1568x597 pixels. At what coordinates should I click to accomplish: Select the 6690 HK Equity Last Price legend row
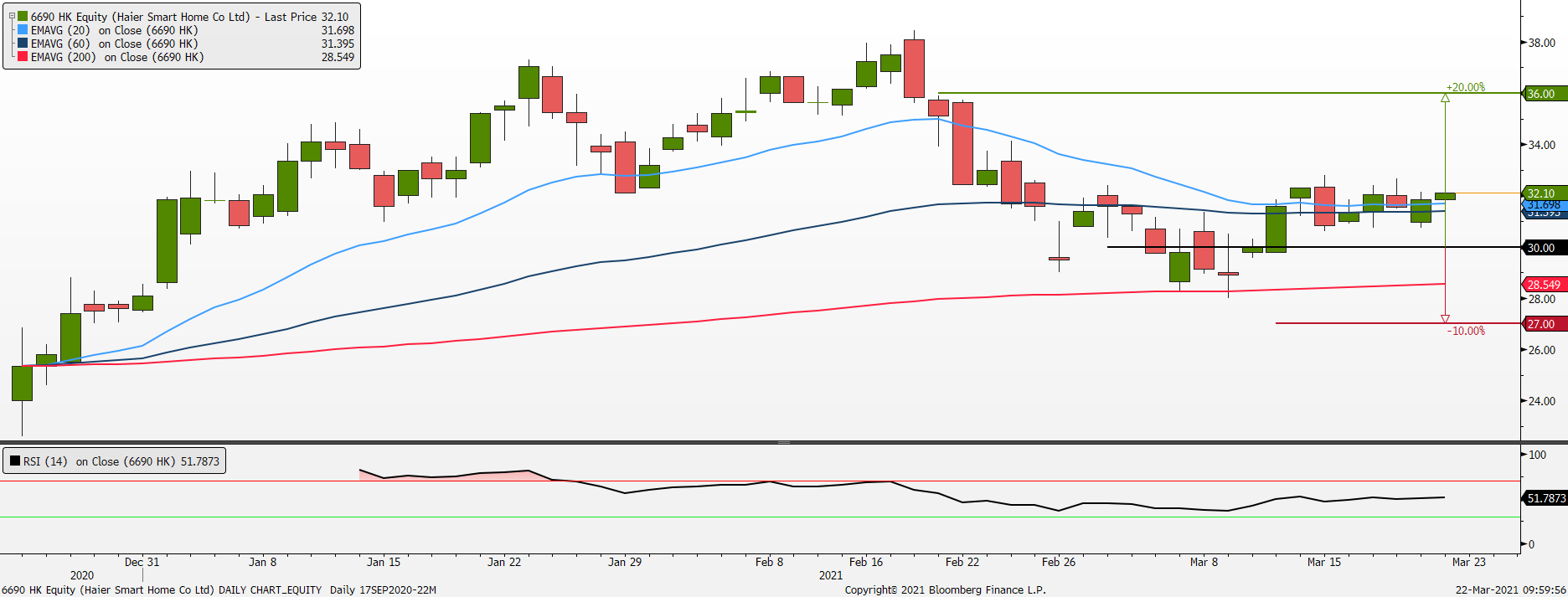[x=182, y=17]
